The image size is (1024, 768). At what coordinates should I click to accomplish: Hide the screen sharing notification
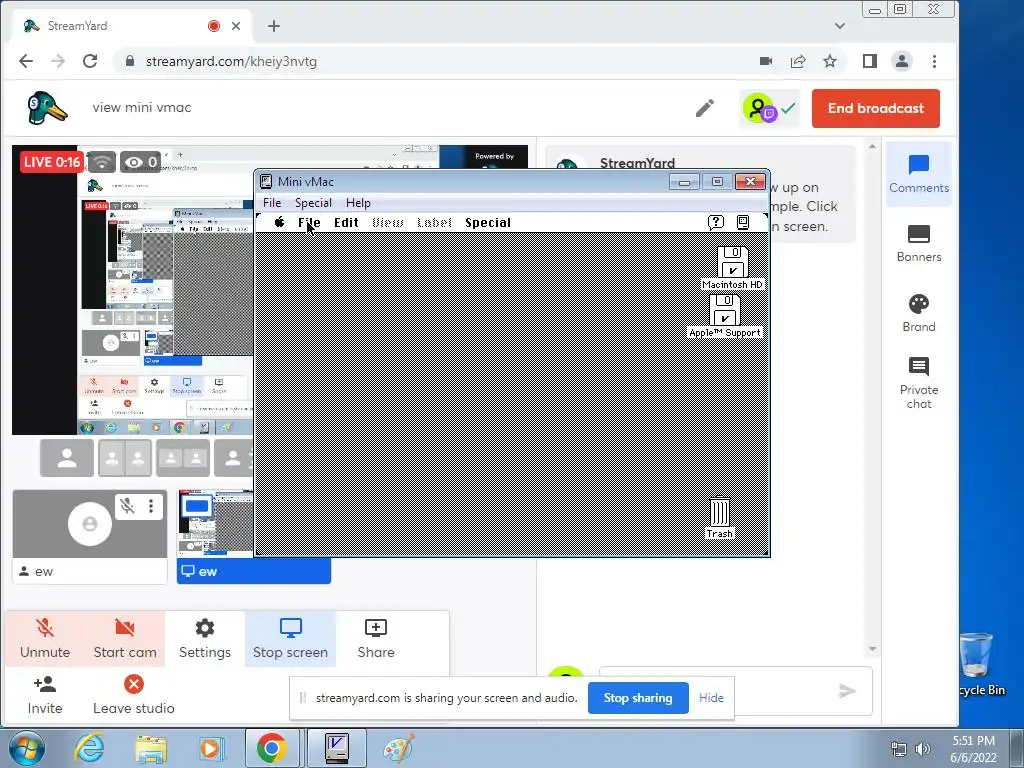(711, 697)
